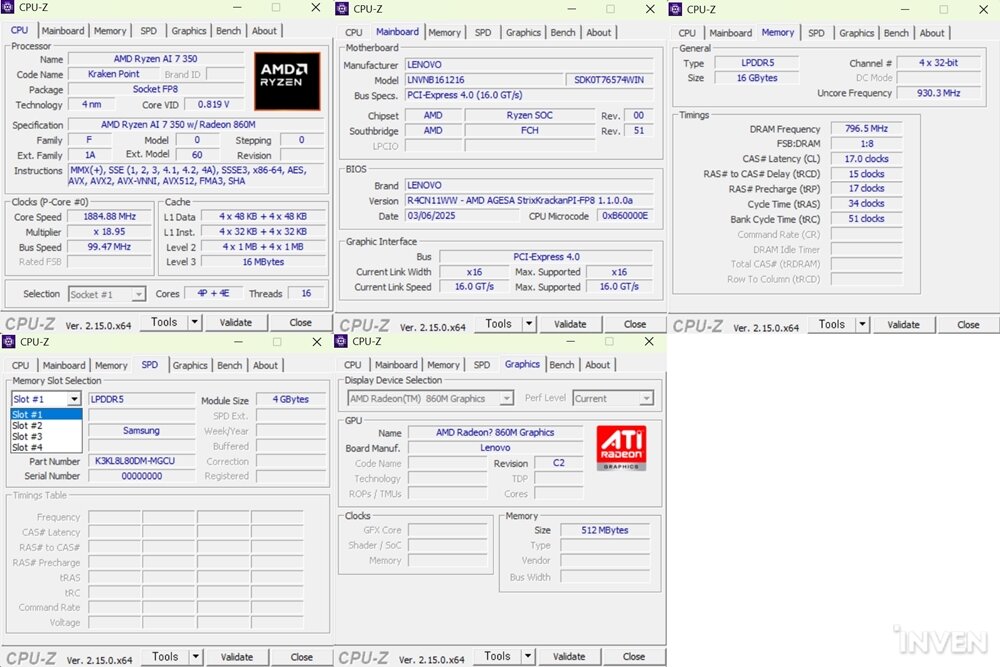1000x667 pixels.
Task: Select the About tab in the memory Timings window
Action: (932, 33)
